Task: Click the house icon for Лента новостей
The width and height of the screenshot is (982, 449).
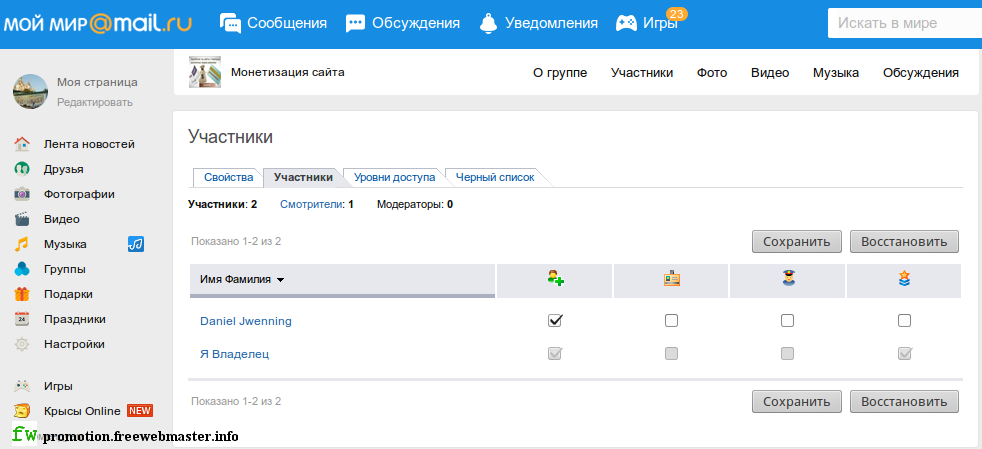Action: [22, 144]
